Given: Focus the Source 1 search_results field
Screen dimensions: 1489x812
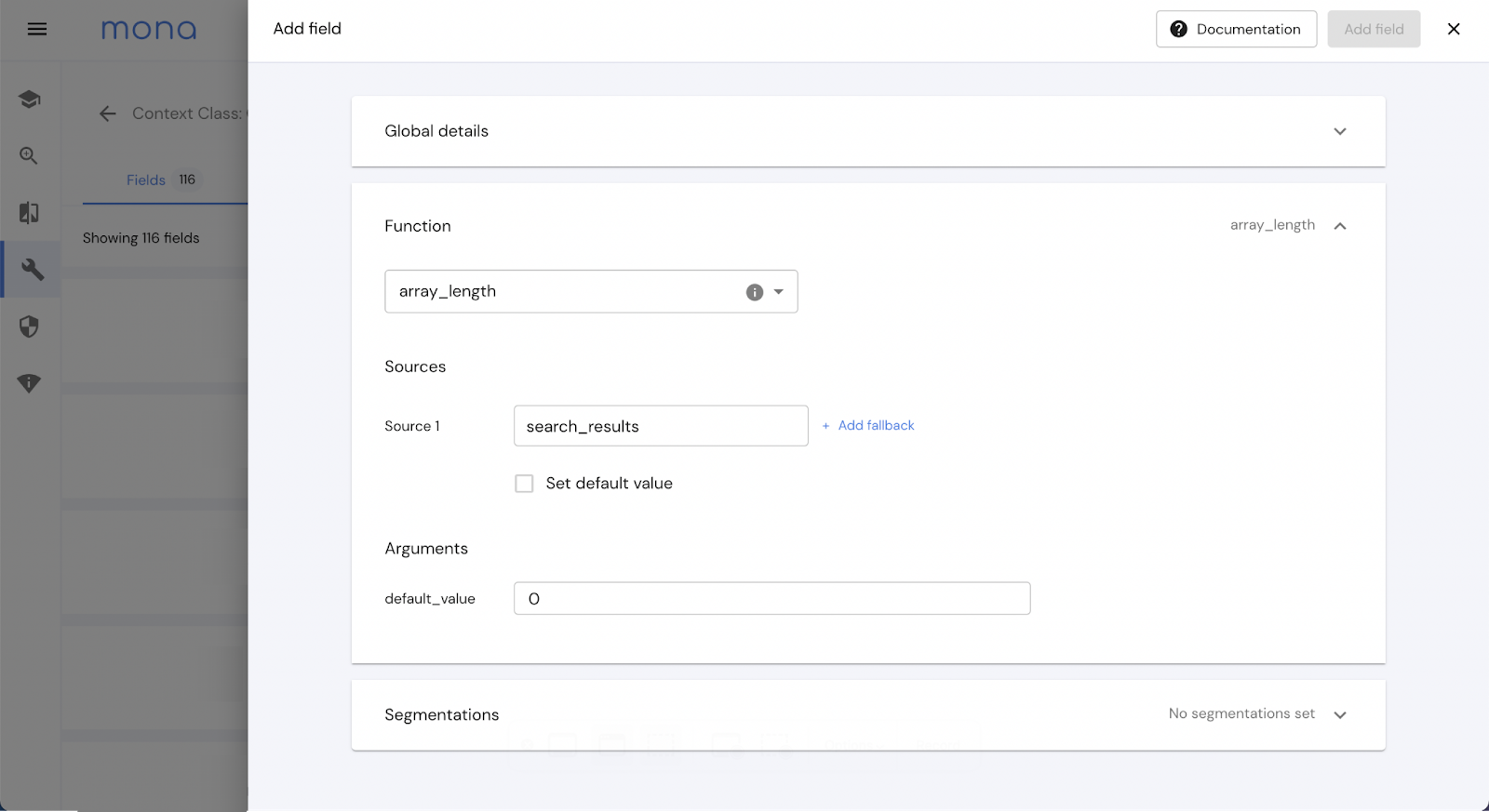Looking at the screenshot, I should pos(661,426).
